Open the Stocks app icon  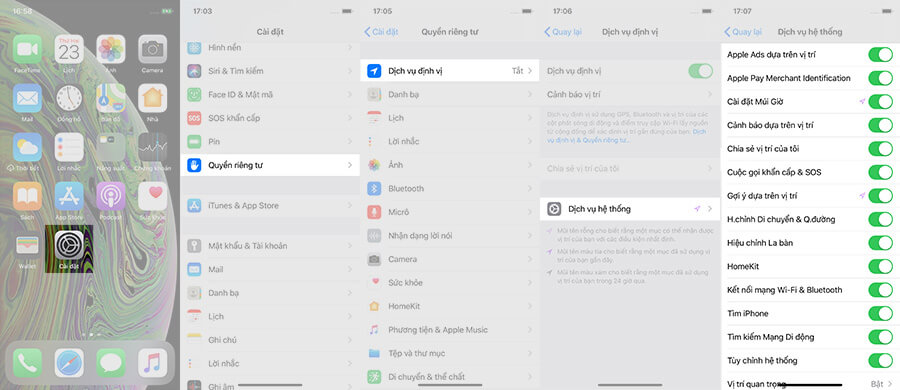[153, 147]
